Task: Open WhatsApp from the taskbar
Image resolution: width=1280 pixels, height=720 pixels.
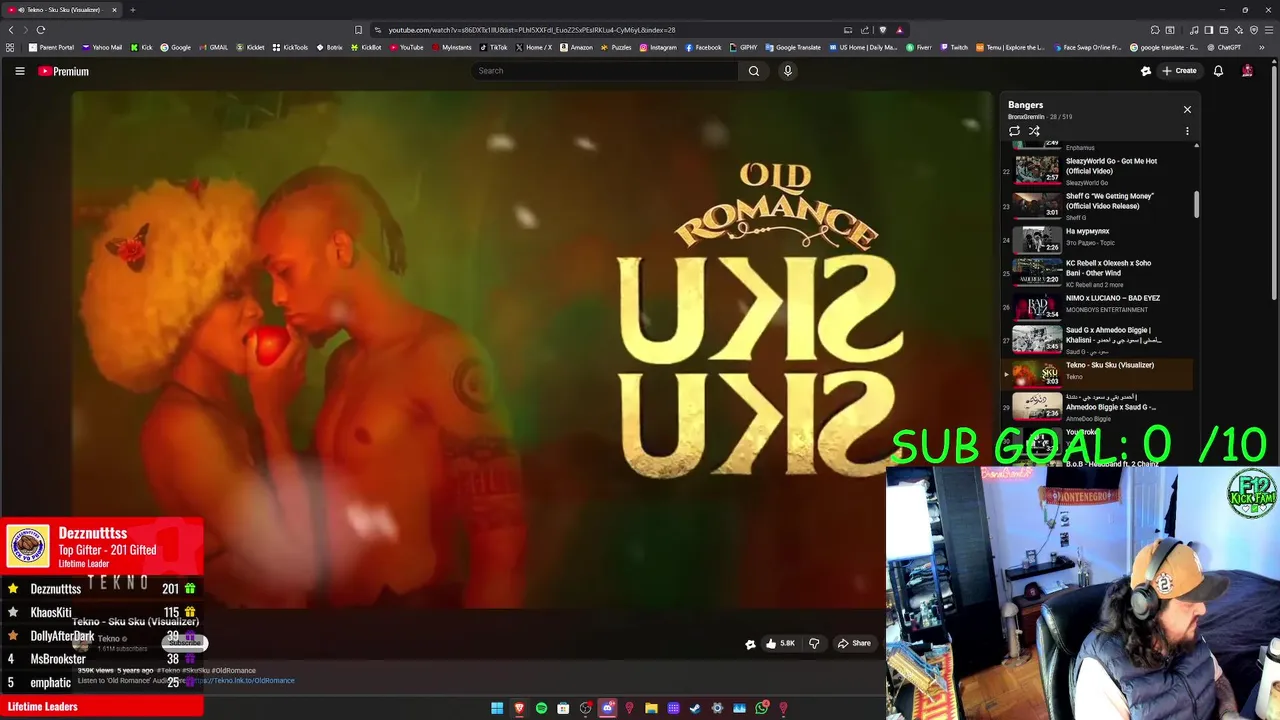Action: pos(761,708)
